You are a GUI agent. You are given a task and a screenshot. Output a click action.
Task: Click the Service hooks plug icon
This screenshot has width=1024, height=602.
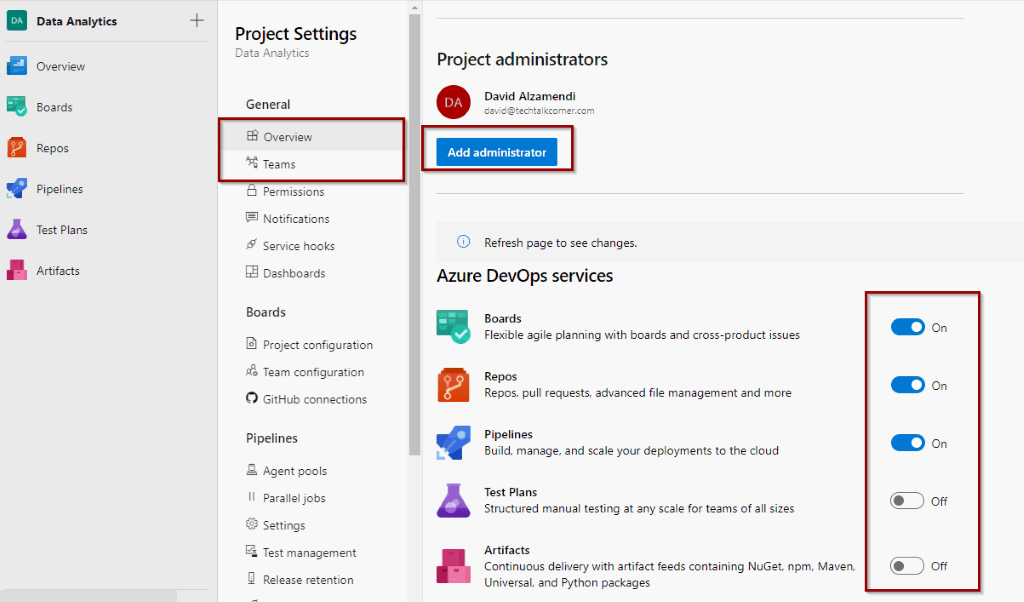pyautogui.click(x=251, y=244)
